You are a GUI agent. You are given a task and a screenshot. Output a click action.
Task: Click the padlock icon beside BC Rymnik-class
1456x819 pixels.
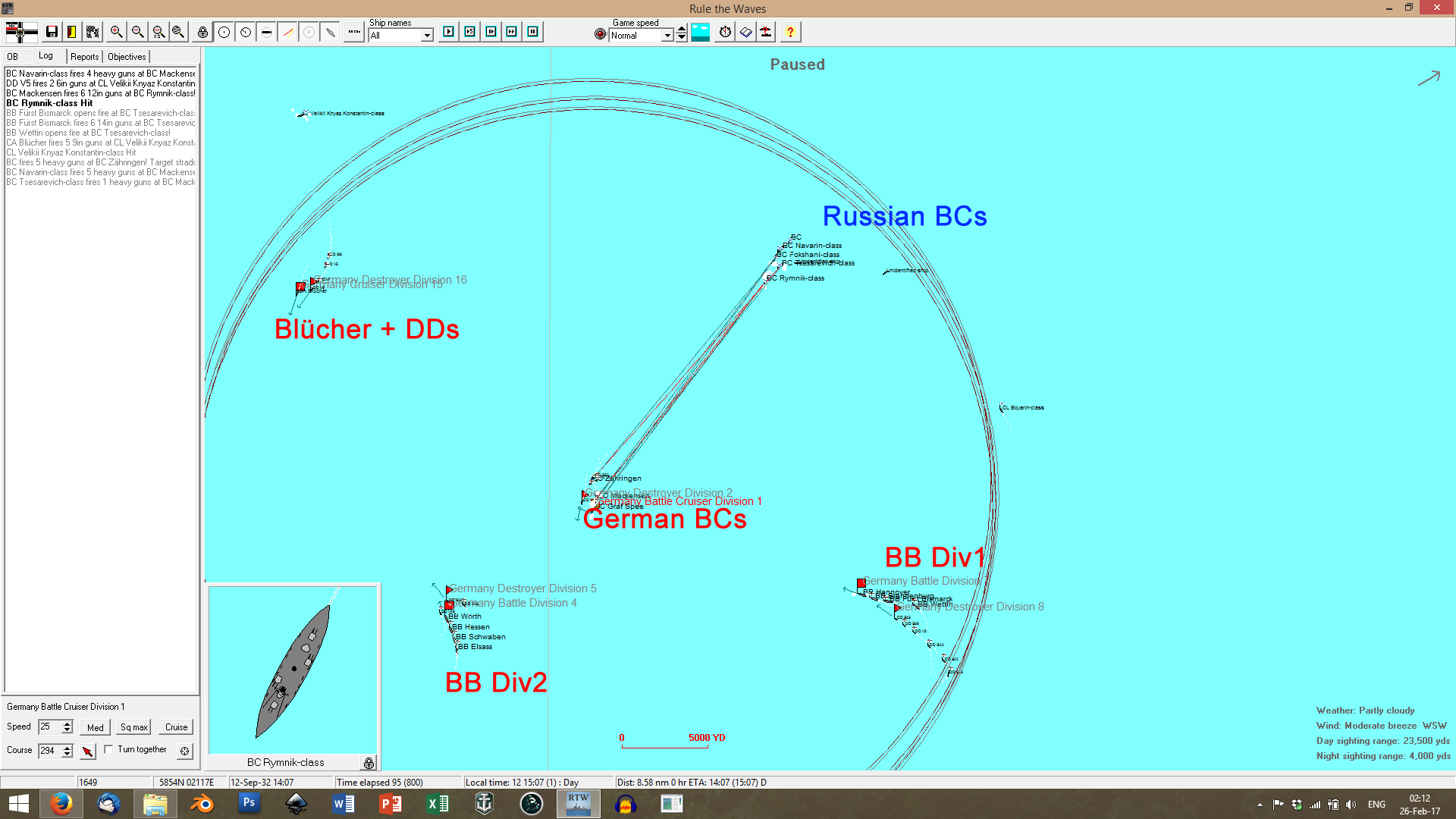click(x=369, y=763)
